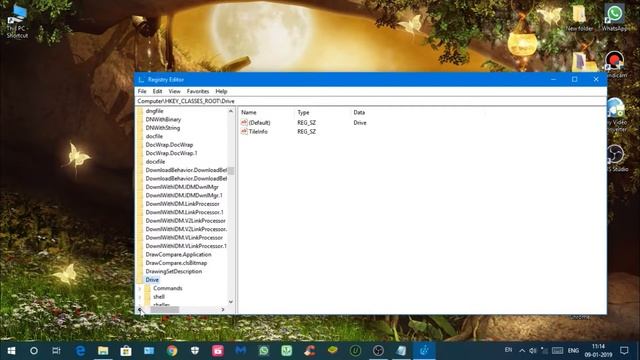Select the (Default) value name
The height and width of the screenshot is (360, 640).
(x=260, y=123)
